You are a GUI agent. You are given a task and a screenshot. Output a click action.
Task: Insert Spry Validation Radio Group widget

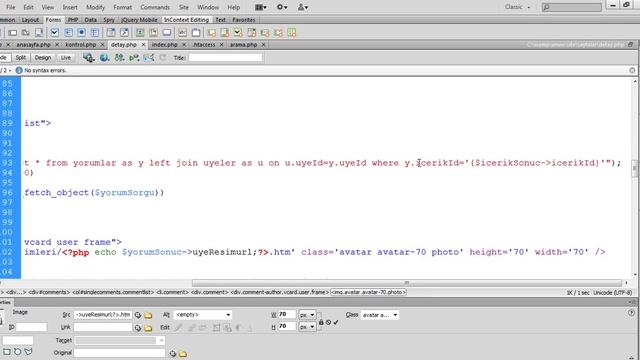[x=291, y=33]
